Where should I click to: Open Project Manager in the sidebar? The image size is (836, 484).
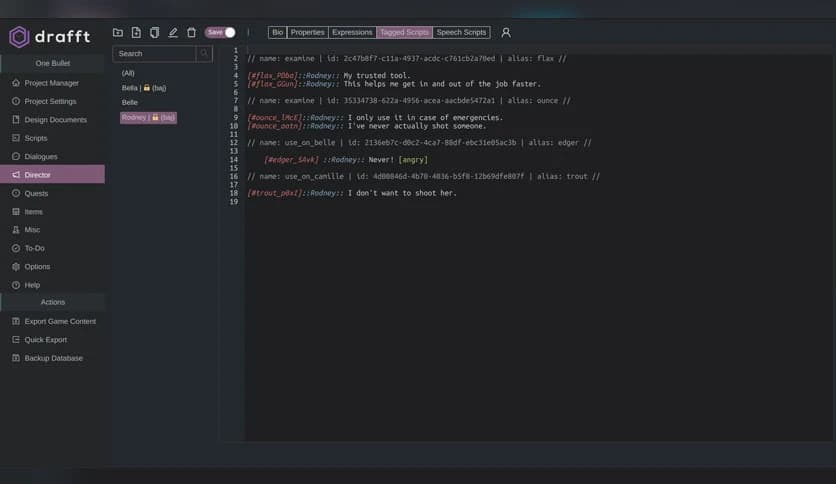pyautogui.click(x=52, y=83)
